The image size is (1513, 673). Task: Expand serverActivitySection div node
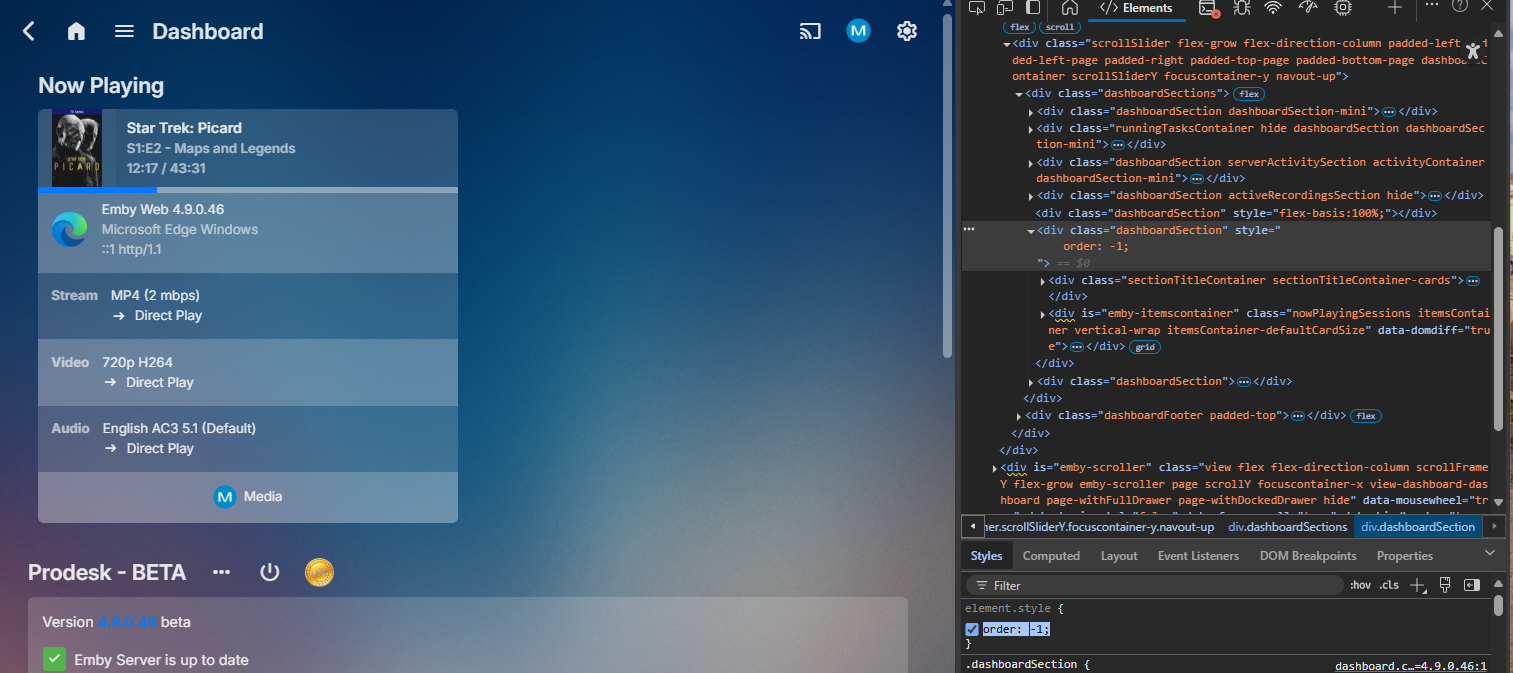click(x=1031, y=162)
